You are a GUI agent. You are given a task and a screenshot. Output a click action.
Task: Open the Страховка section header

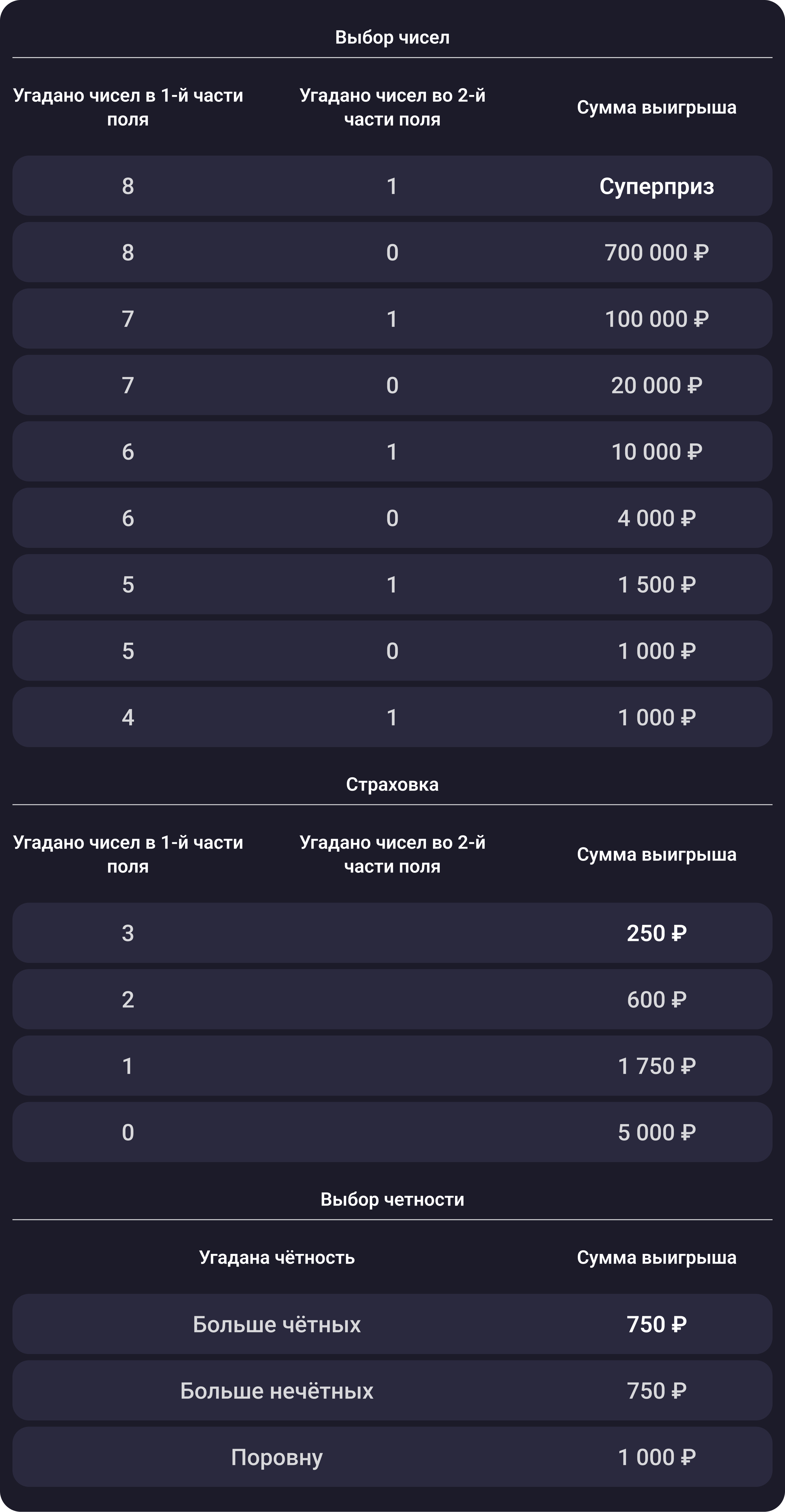coord(392,784)
